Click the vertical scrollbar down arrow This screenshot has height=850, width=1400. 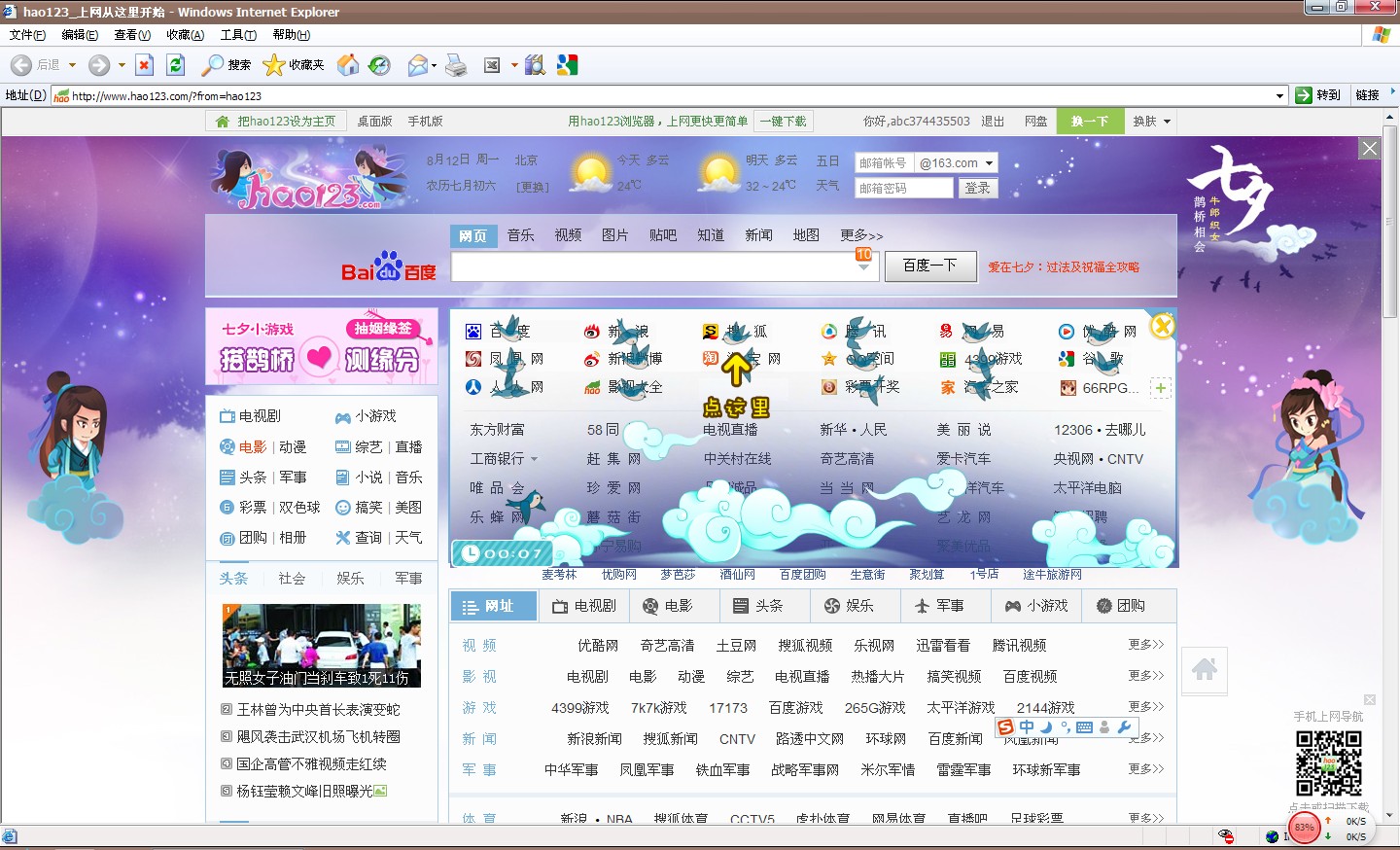coord(1390,815)
